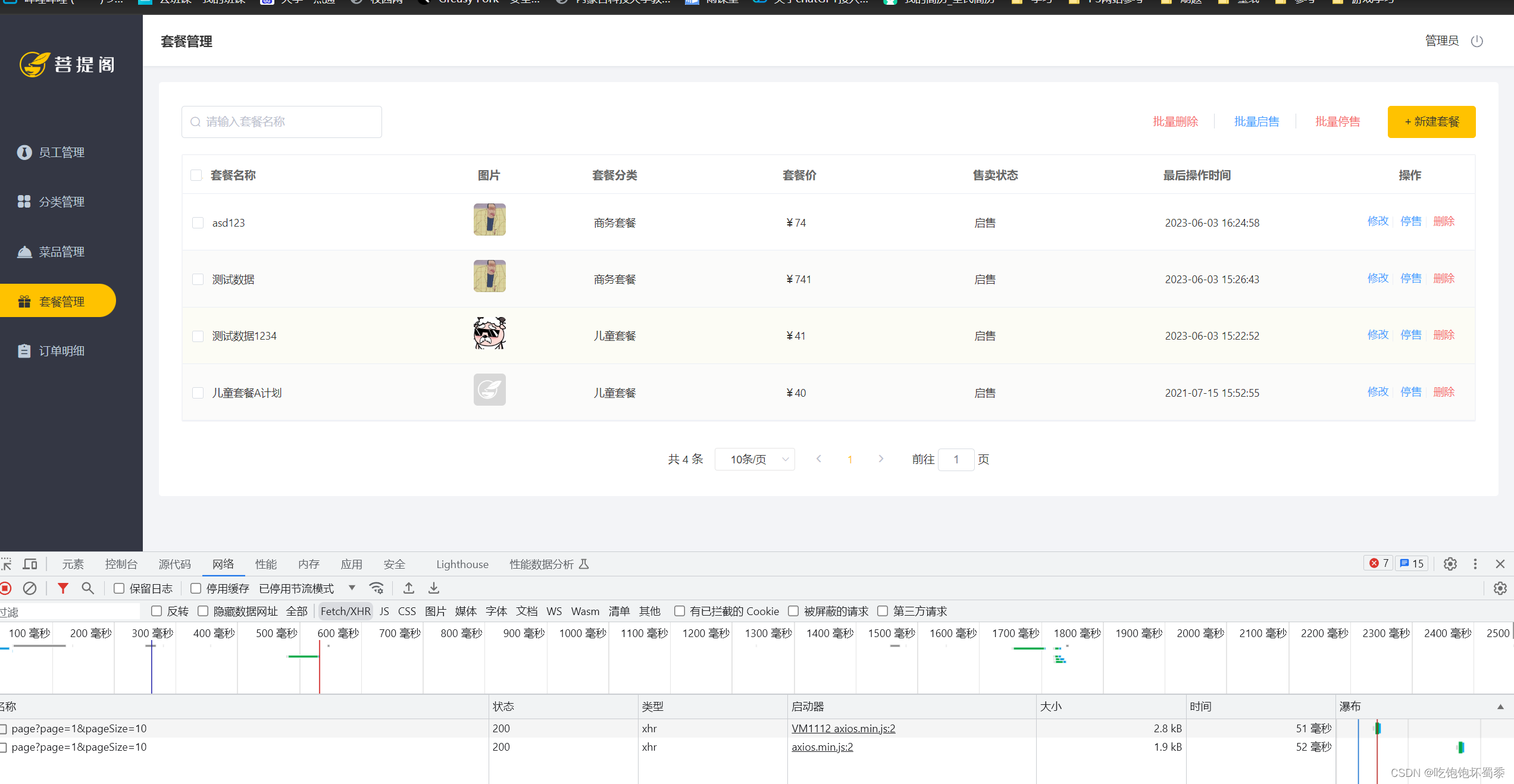Open network conditions wifi icon

377,588
